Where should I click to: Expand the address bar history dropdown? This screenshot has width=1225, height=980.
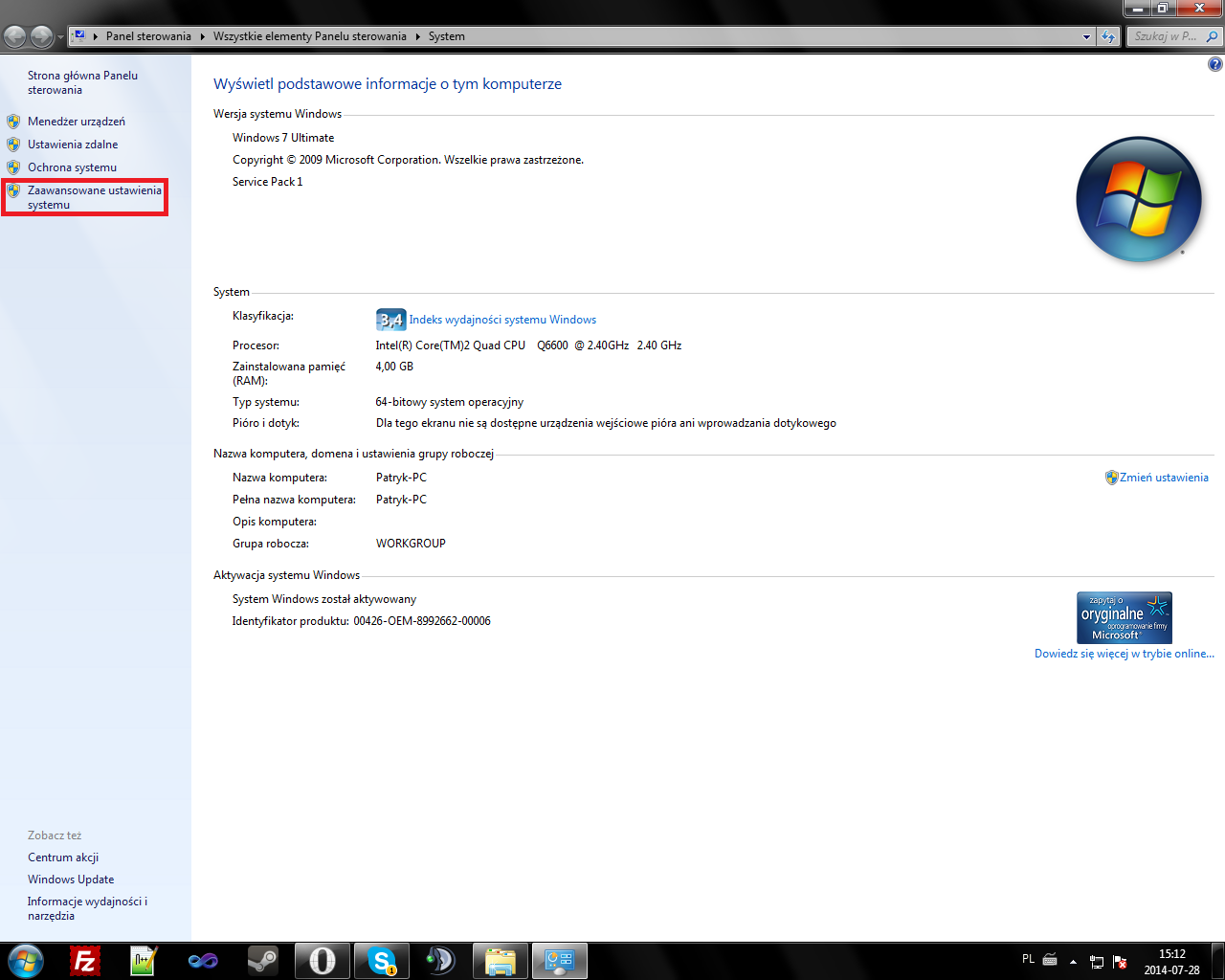pos(1086,36)
